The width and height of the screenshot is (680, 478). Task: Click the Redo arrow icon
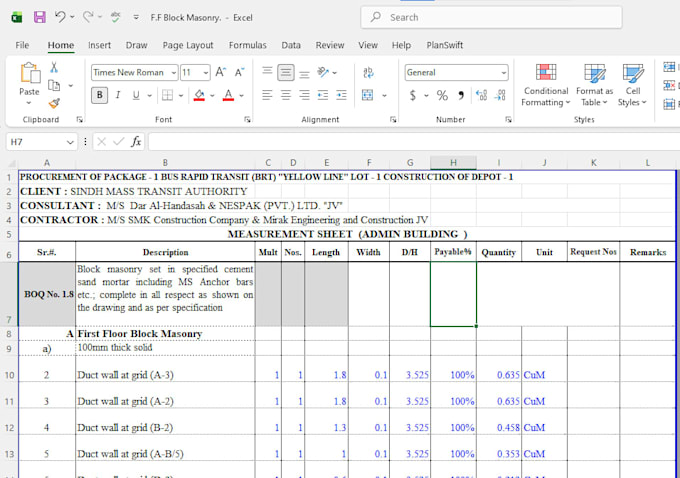coord(88,17)
